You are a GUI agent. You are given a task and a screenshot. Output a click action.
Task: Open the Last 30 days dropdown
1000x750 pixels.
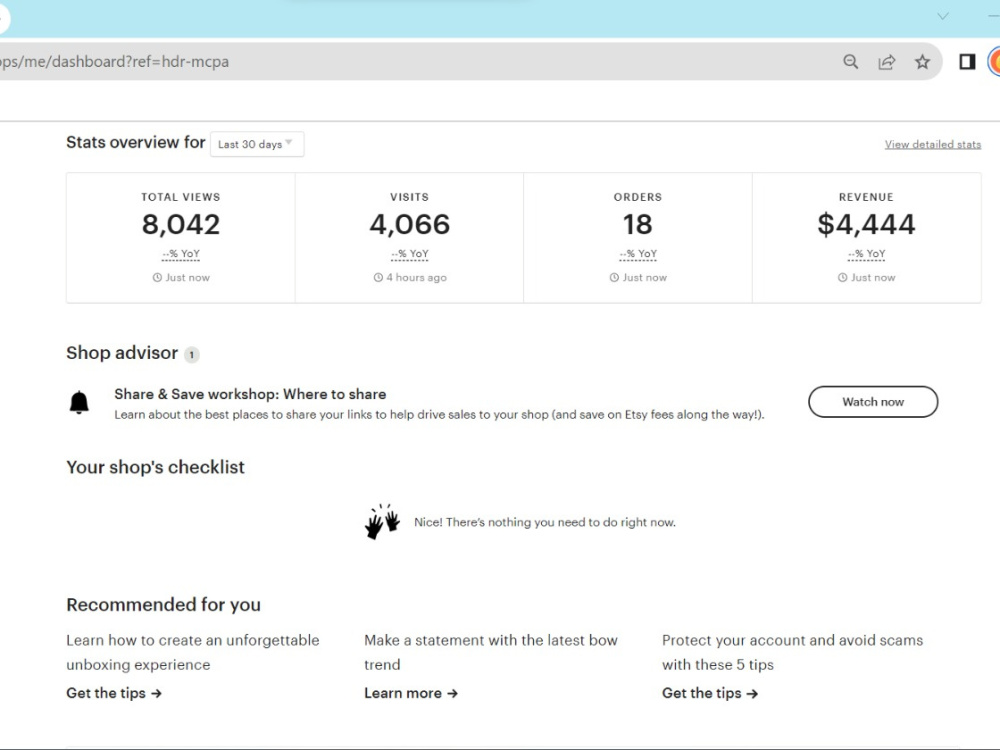pos(257,144)
